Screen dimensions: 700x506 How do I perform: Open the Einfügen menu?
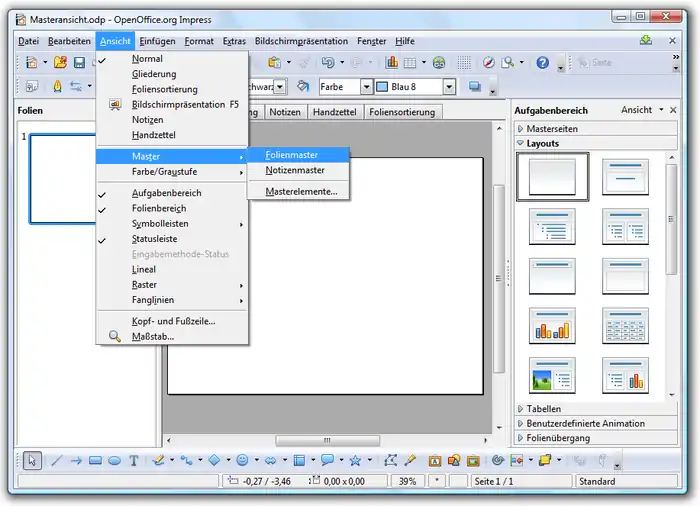pyautogui.click(x=157, y=41)
